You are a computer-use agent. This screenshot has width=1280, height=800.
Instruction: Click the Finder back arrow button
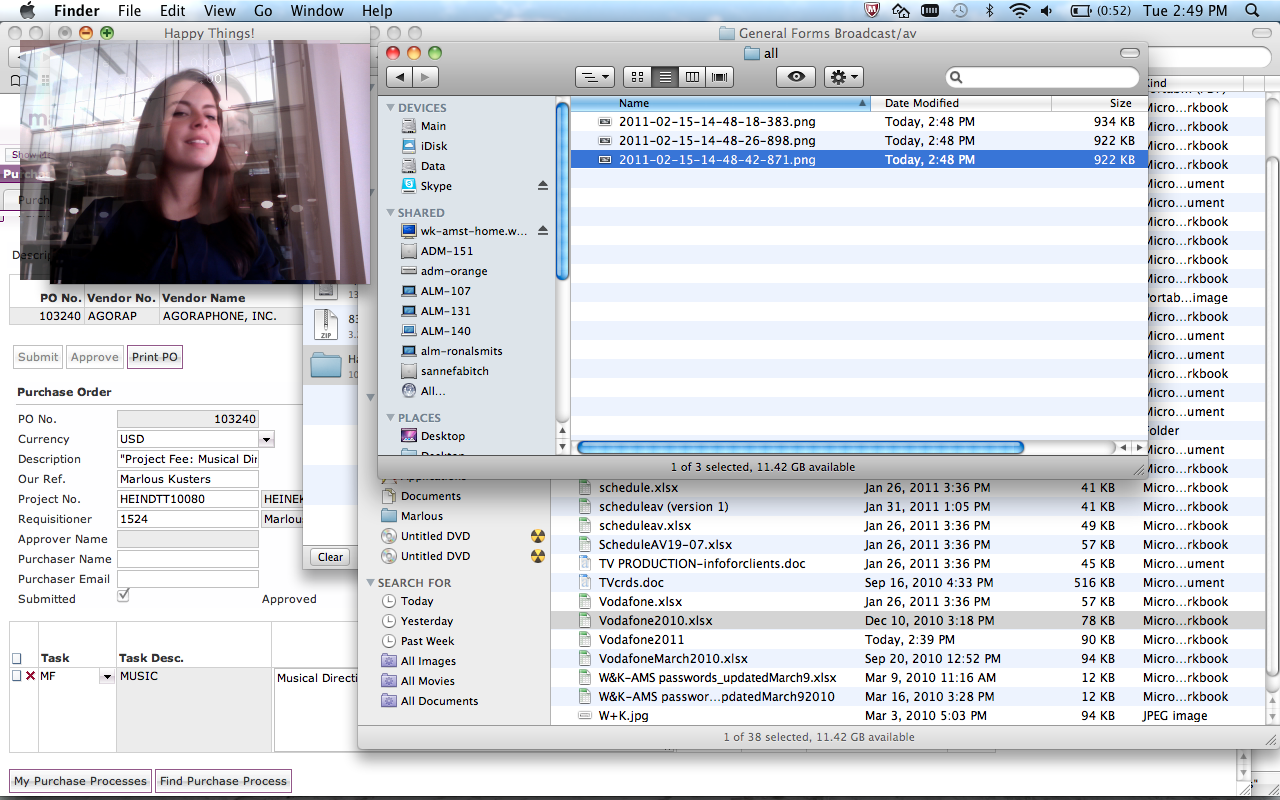(x=399, y=77)
